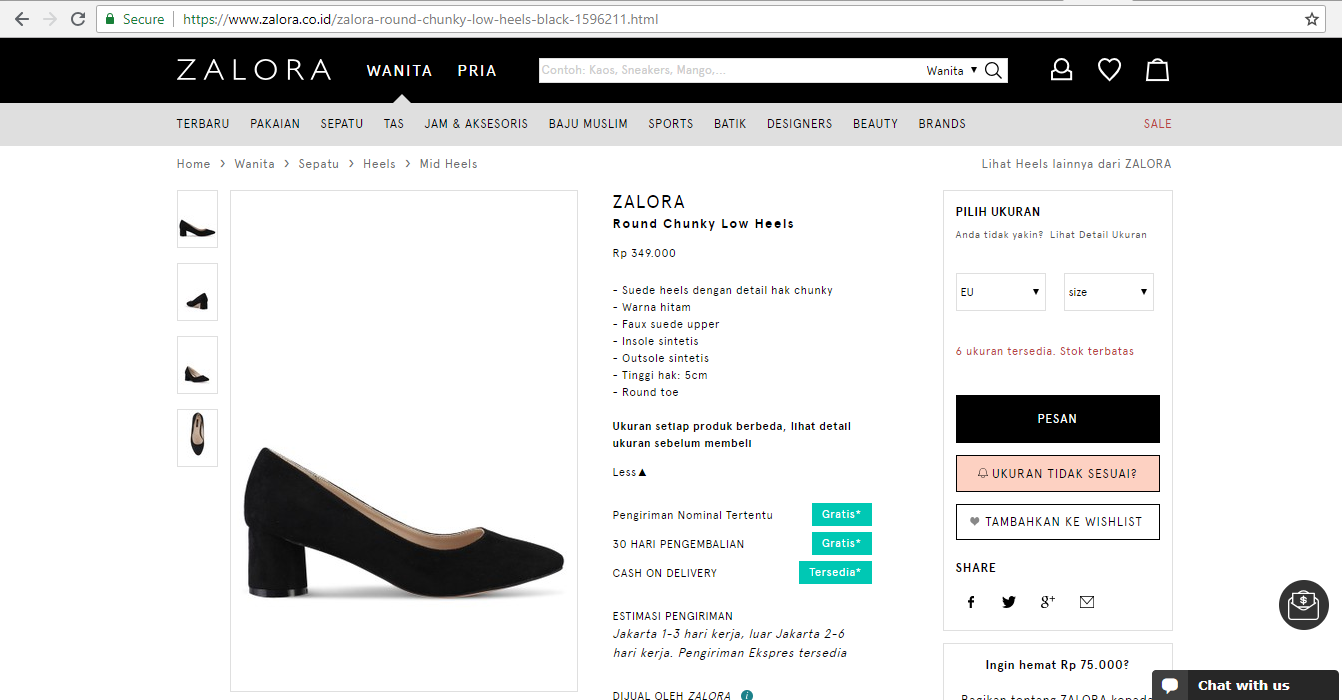Open the shopping bag icon
1342x700 pixels.
click(1157, 70)
